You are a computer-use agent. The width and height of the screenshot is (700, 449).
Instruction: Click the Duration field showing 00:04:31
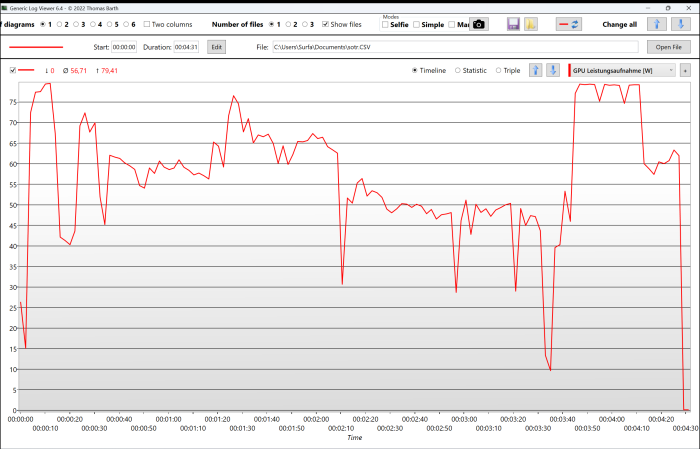[x=186, y=47]
